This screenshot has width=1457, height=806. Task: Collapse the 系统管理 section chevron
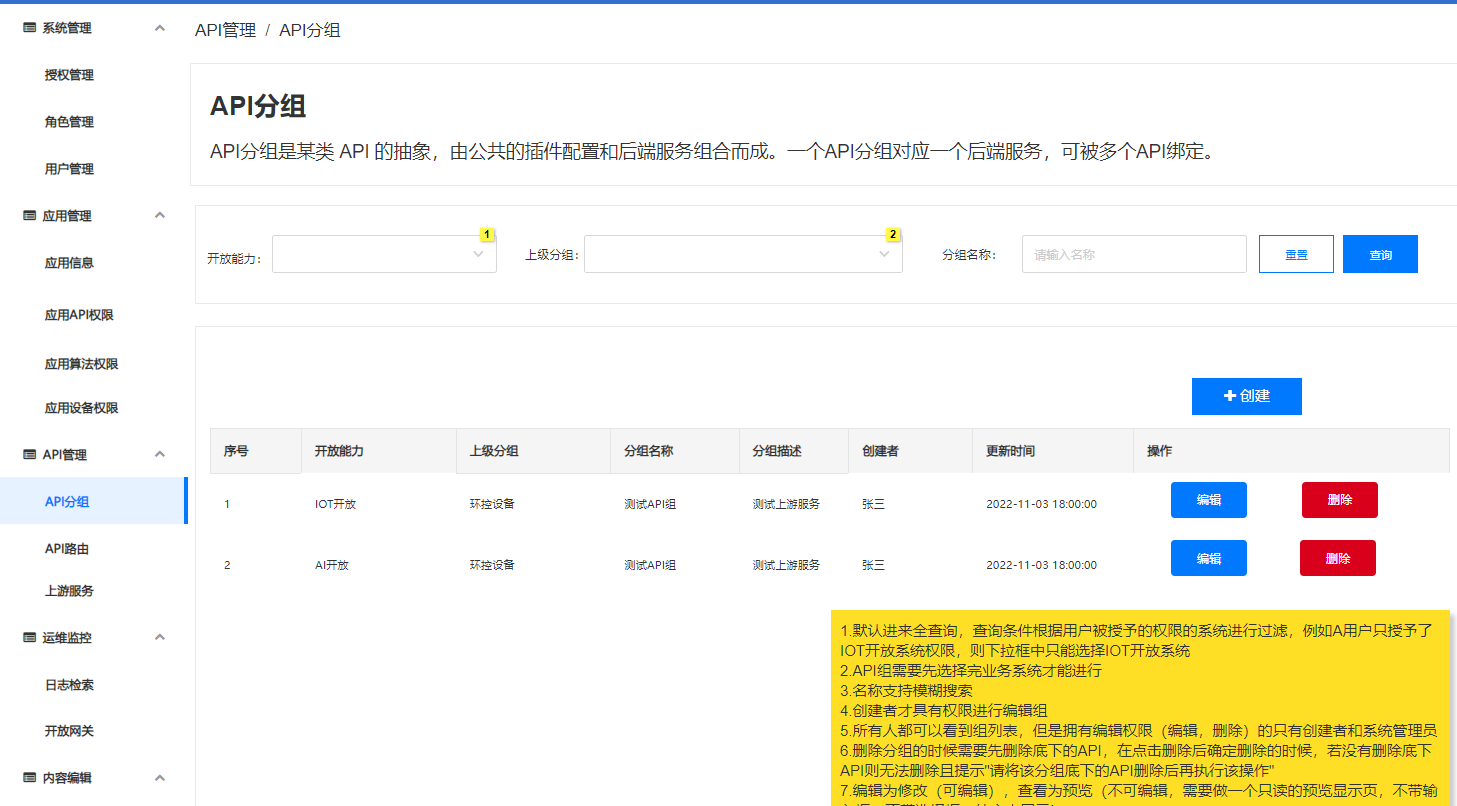pos(160,28)
